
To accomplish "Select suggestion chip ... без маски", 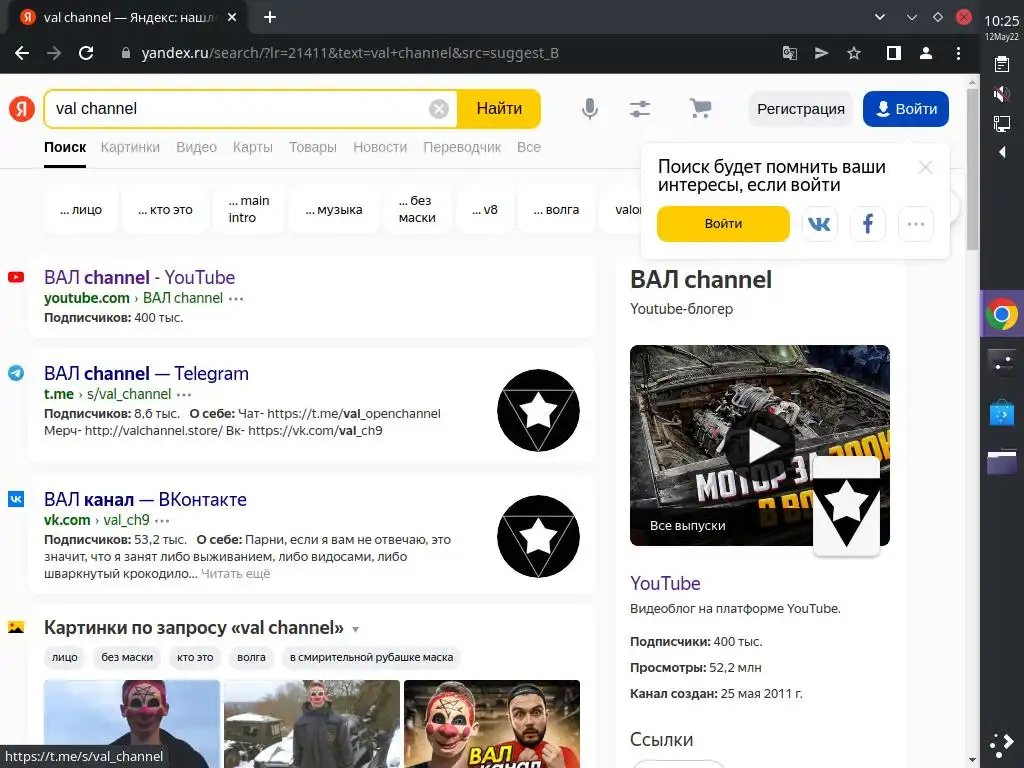I will [417, 210].
